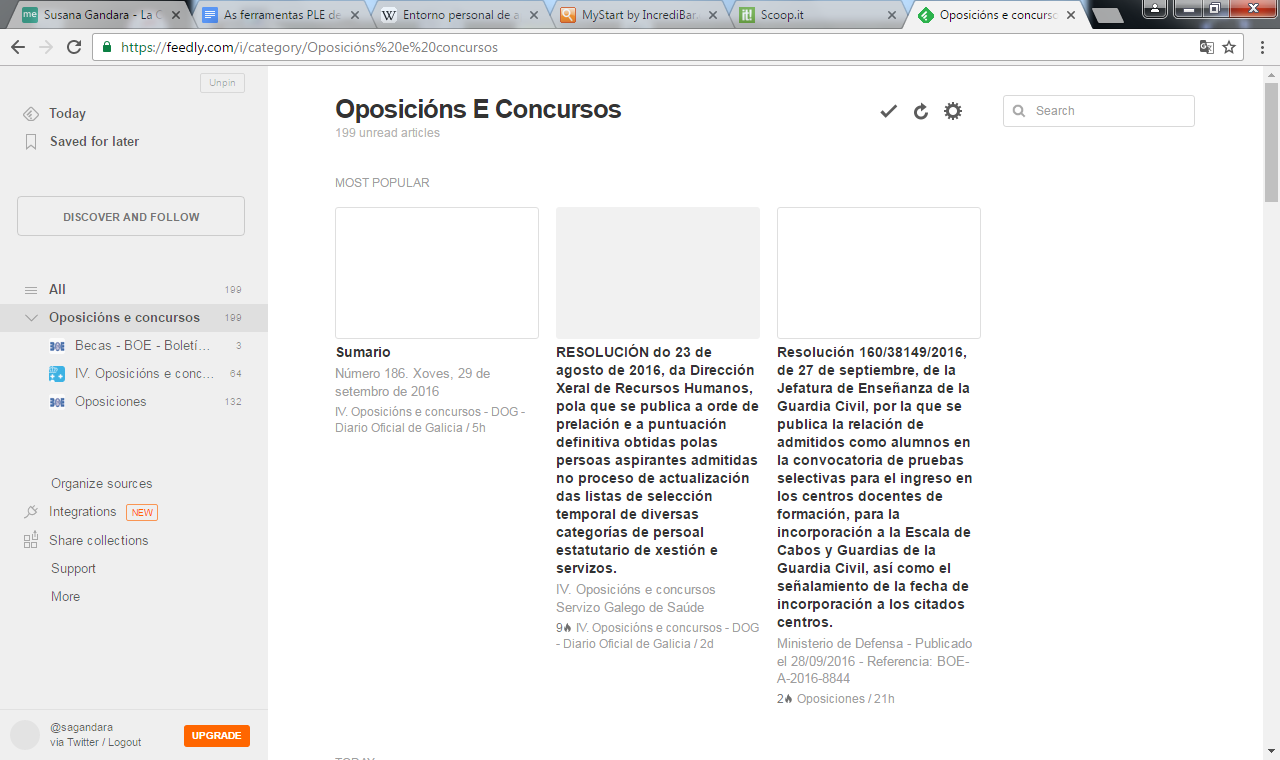Click the Becas BOE feed favicon
This screenshot has width=1280, height=760.
click(x=57, y=346)
